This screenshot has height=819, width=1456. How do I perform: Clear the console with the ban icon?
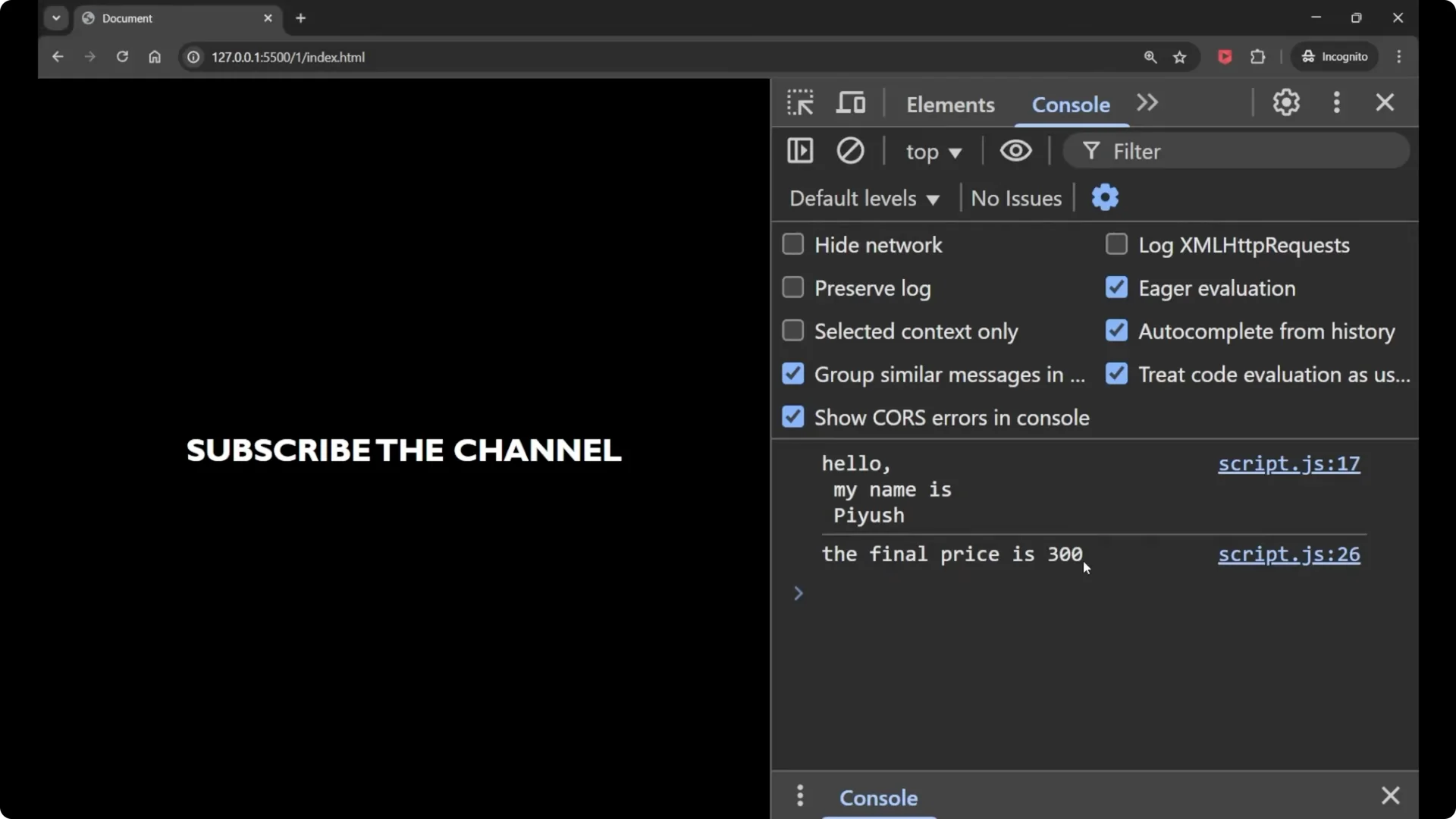coord(849,151)
